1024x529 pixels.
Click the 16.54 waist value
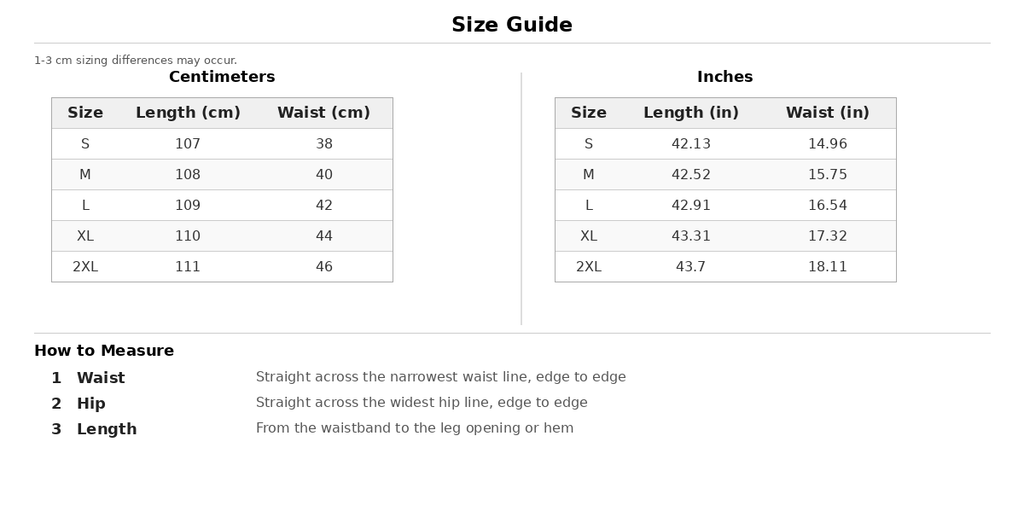[827, 205]
